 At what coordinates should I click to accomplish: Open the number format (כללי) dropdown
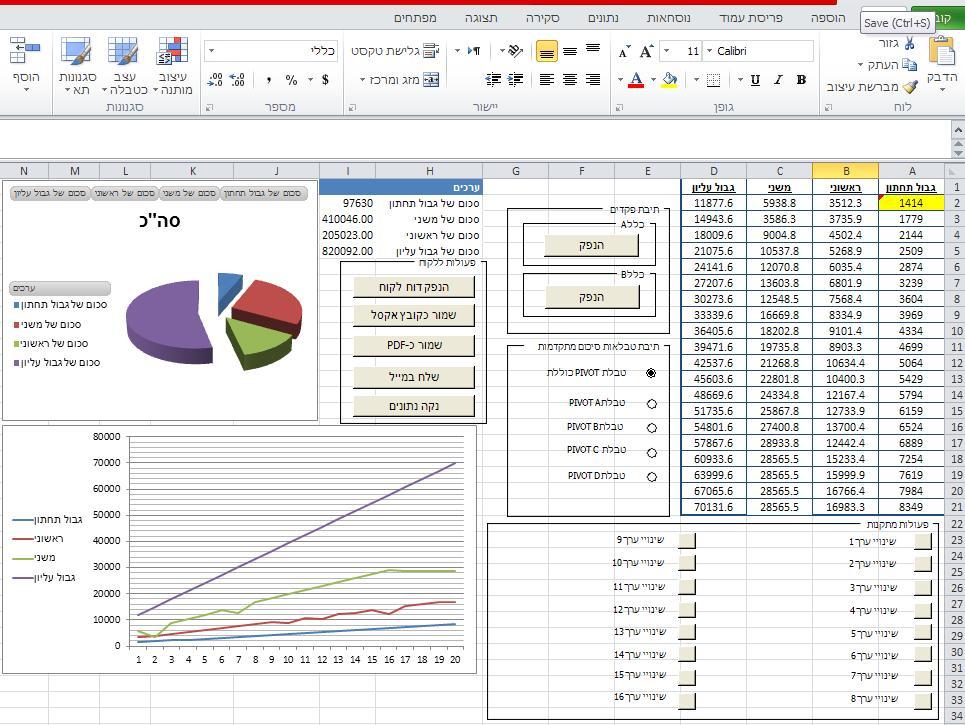211,51
